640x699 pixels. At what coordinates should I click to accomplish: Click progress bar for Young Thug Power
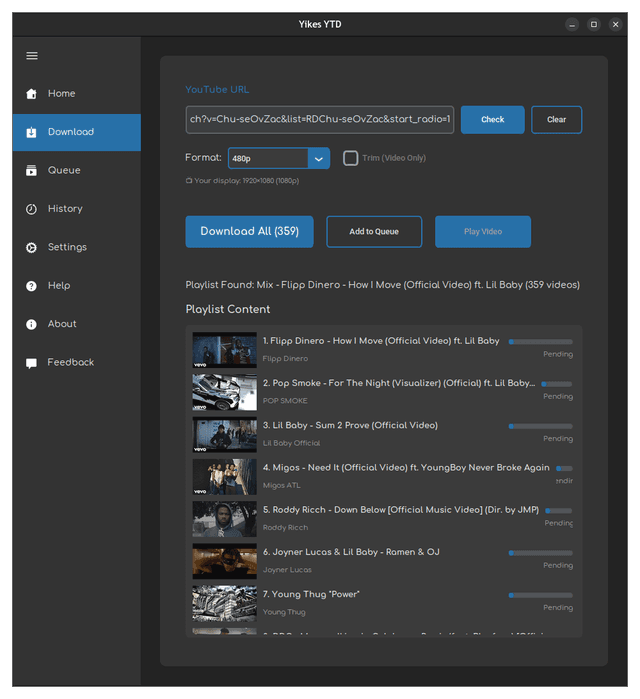coord(541,595)
